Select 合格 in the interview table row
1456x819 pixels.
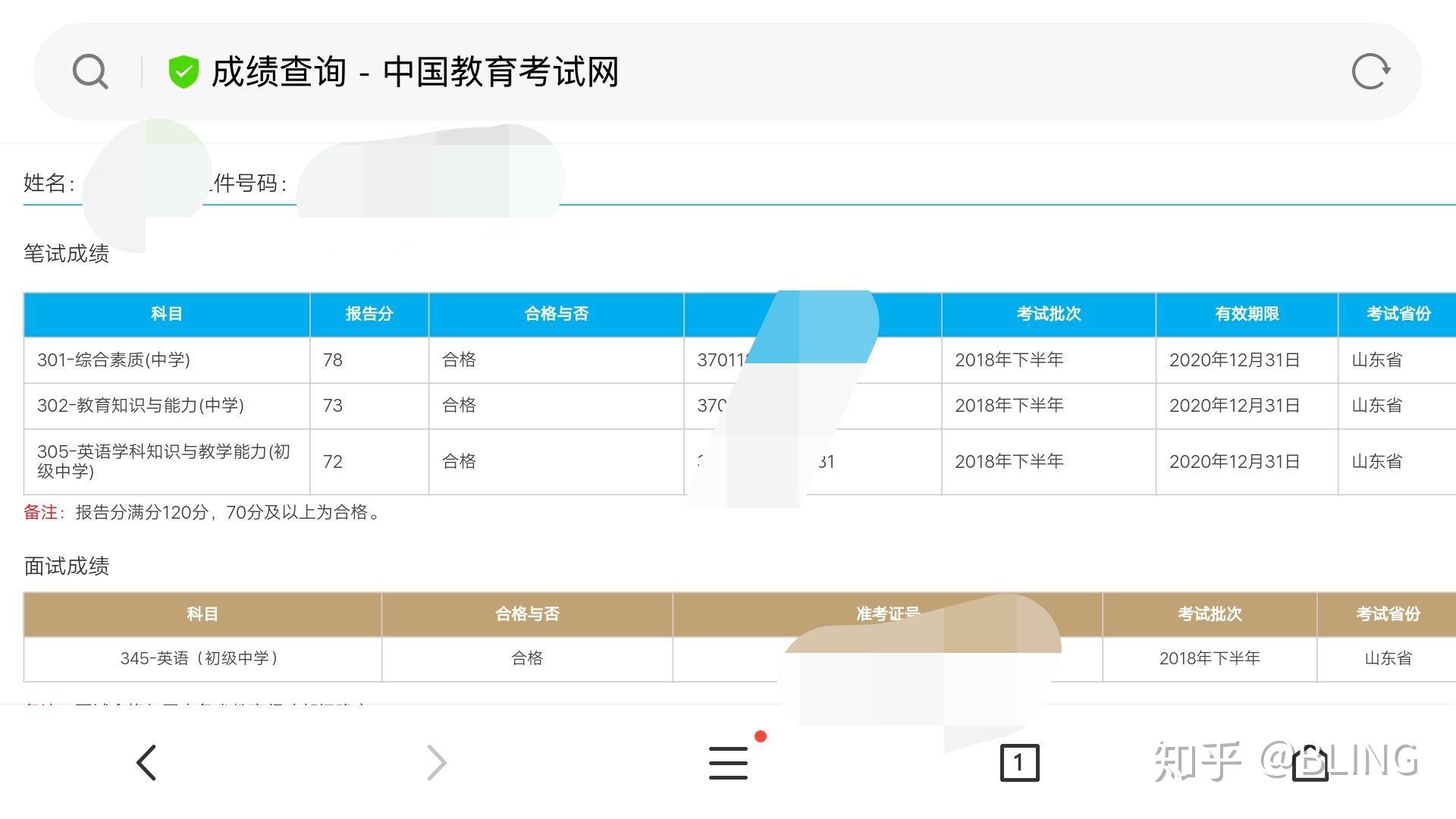coord(527,658)
